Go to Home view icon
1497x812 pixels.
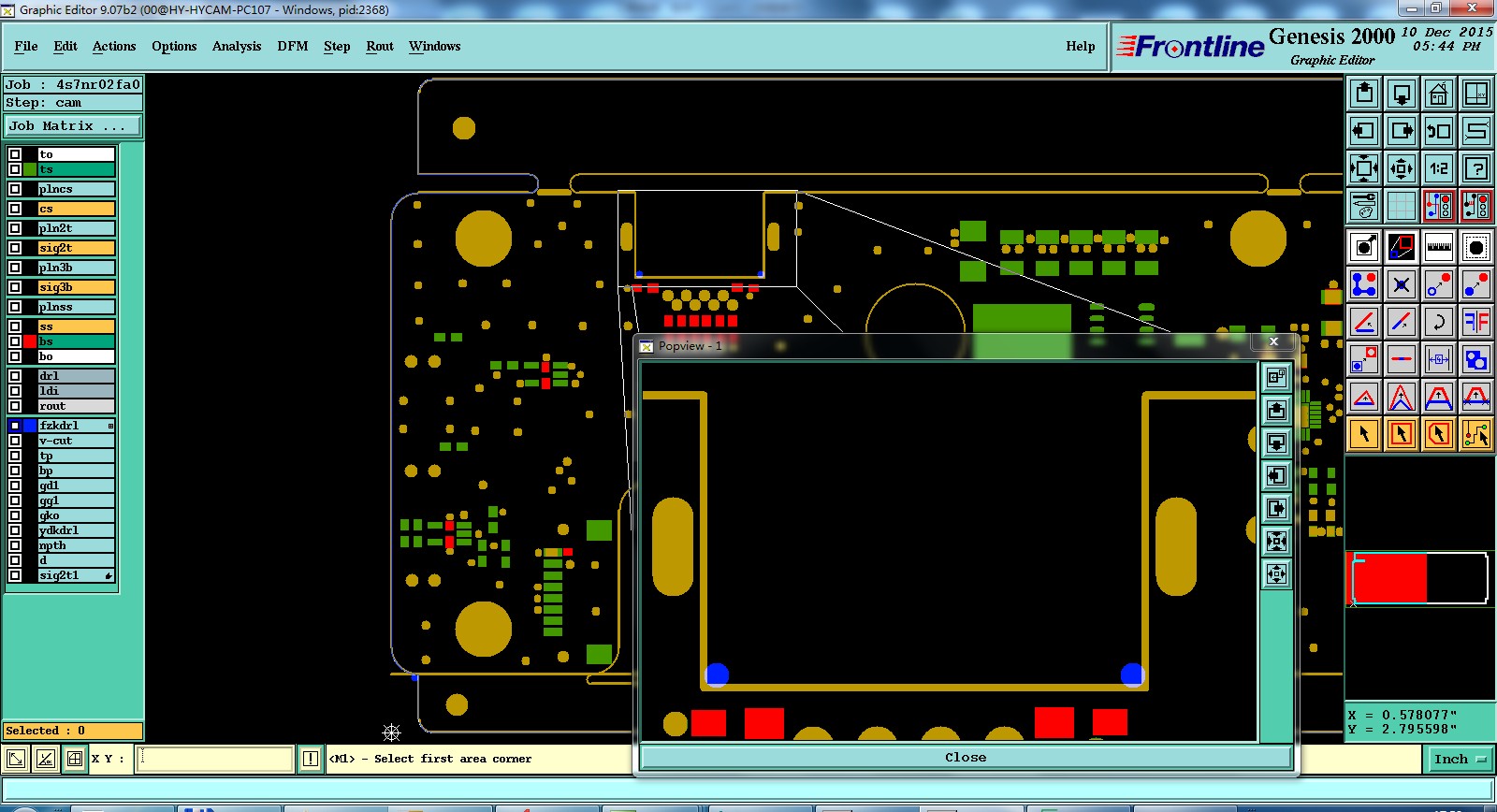point(1439,94)
